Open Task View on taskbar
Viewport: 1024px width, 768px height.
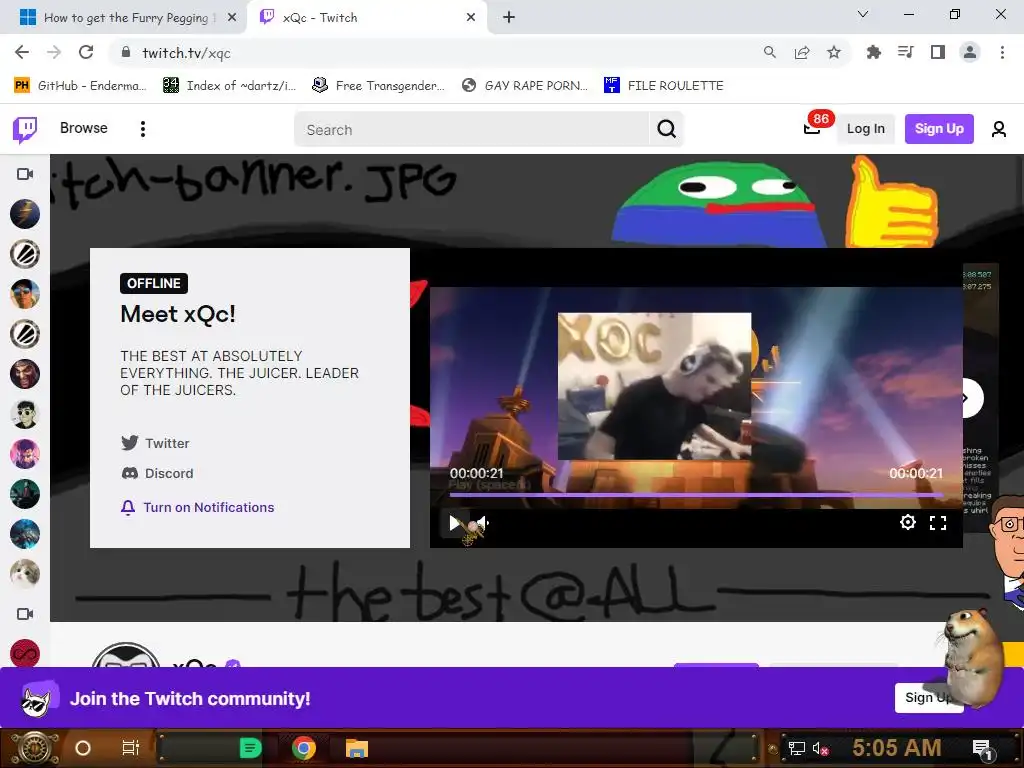(x=131, y=748)
